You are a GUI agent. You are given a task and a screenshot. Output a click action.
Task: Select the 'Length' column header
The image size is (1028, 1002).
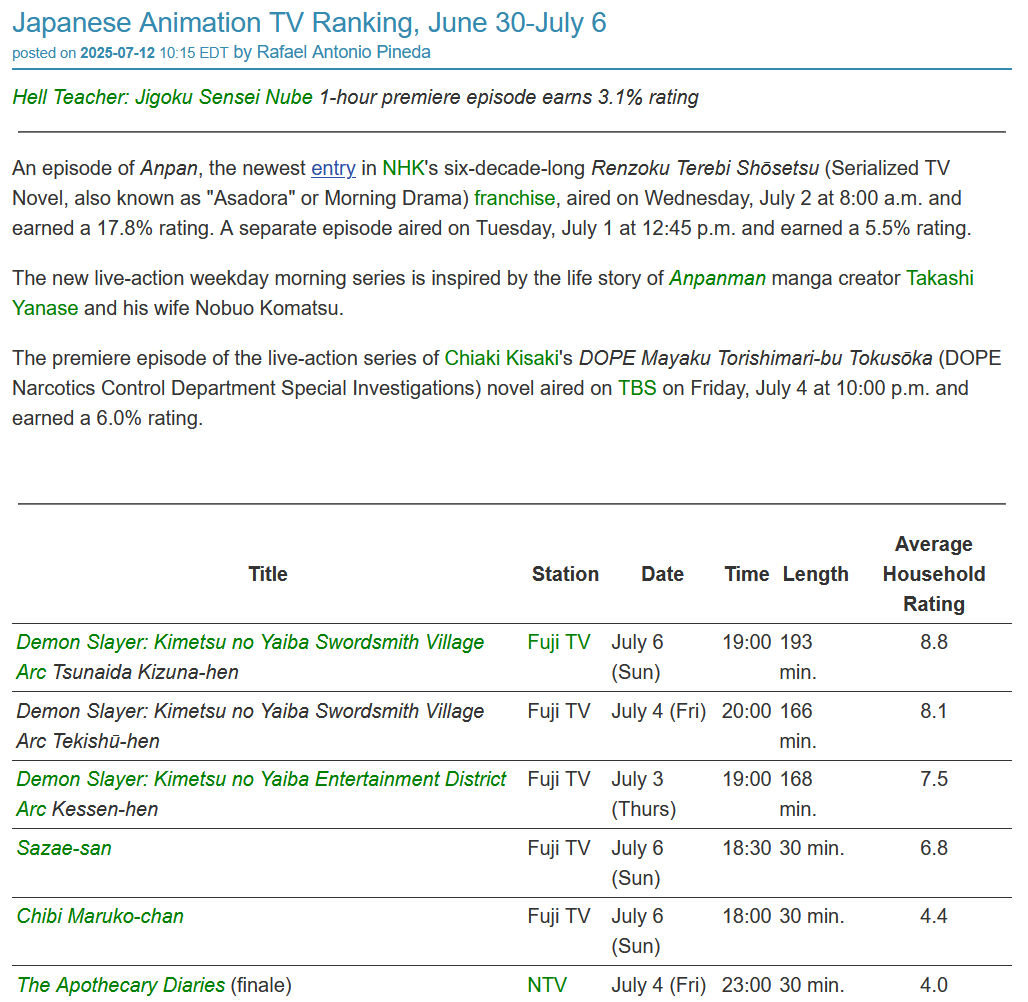[x=815, y=574]
